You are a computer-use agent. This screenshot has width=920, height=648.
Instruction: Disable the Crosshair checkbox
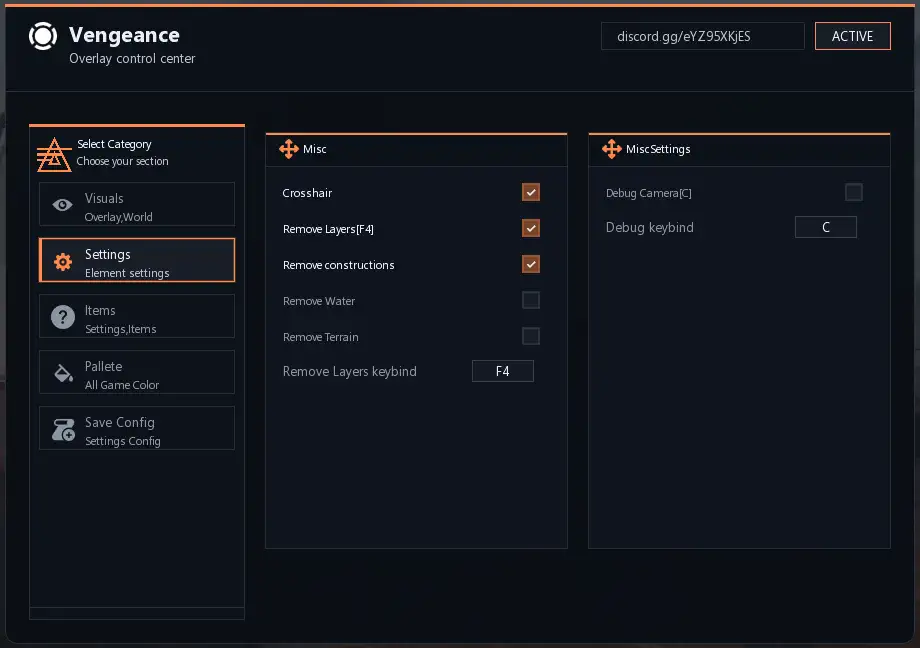530,192
